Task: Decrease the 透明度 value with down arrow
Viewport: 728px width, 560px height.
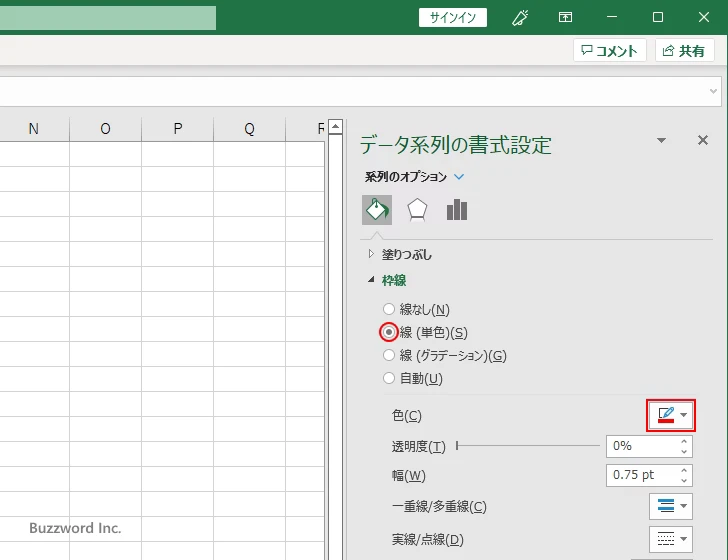Action: (x=684, y=451)
